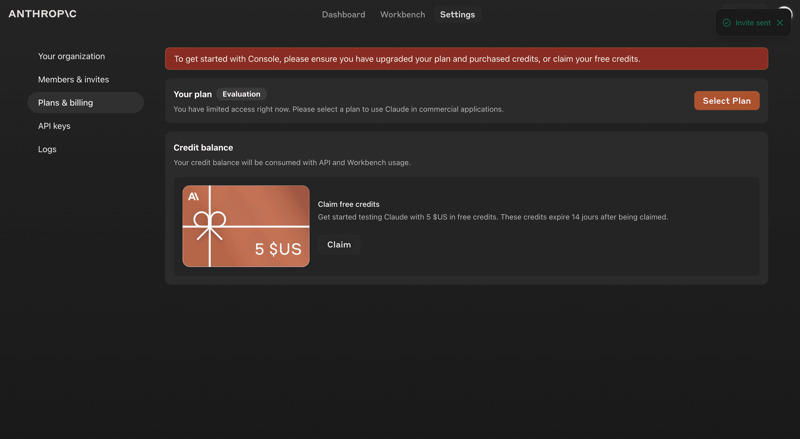The height and width of the screenshot is (439, 800).
Task: Click the 5 $US gift card image
Action: pyautogui.click(x=246, y=226)
